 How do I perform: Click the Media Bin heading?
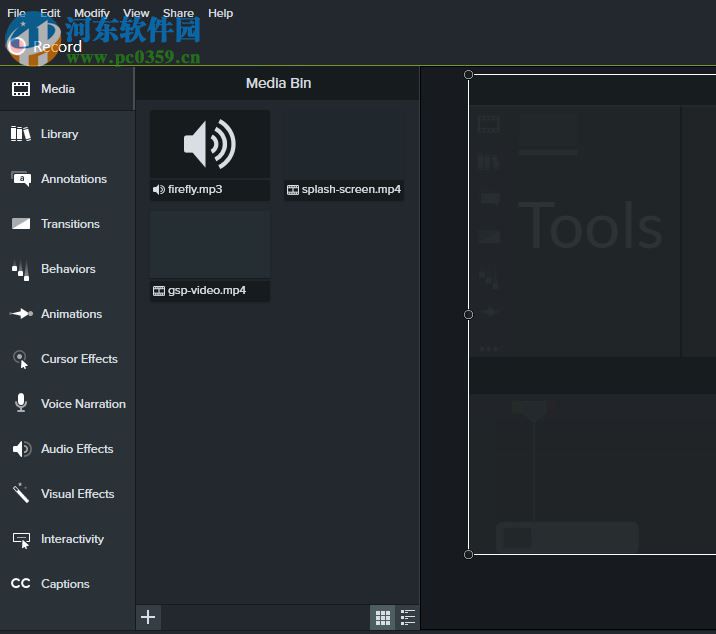[x=279, y=83]
